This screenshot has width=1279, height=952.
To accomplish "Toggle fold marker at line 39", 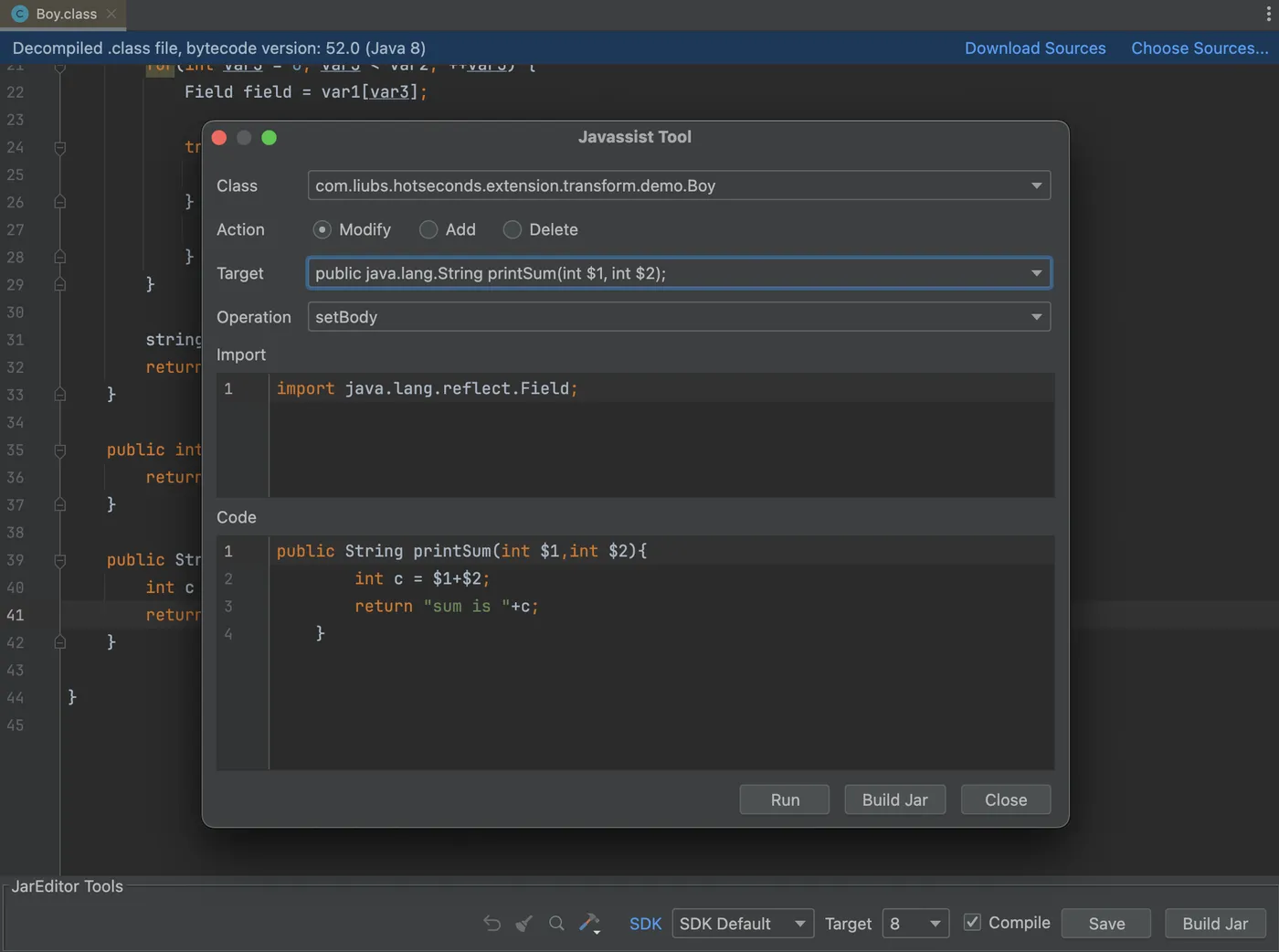I will (59, 560).
